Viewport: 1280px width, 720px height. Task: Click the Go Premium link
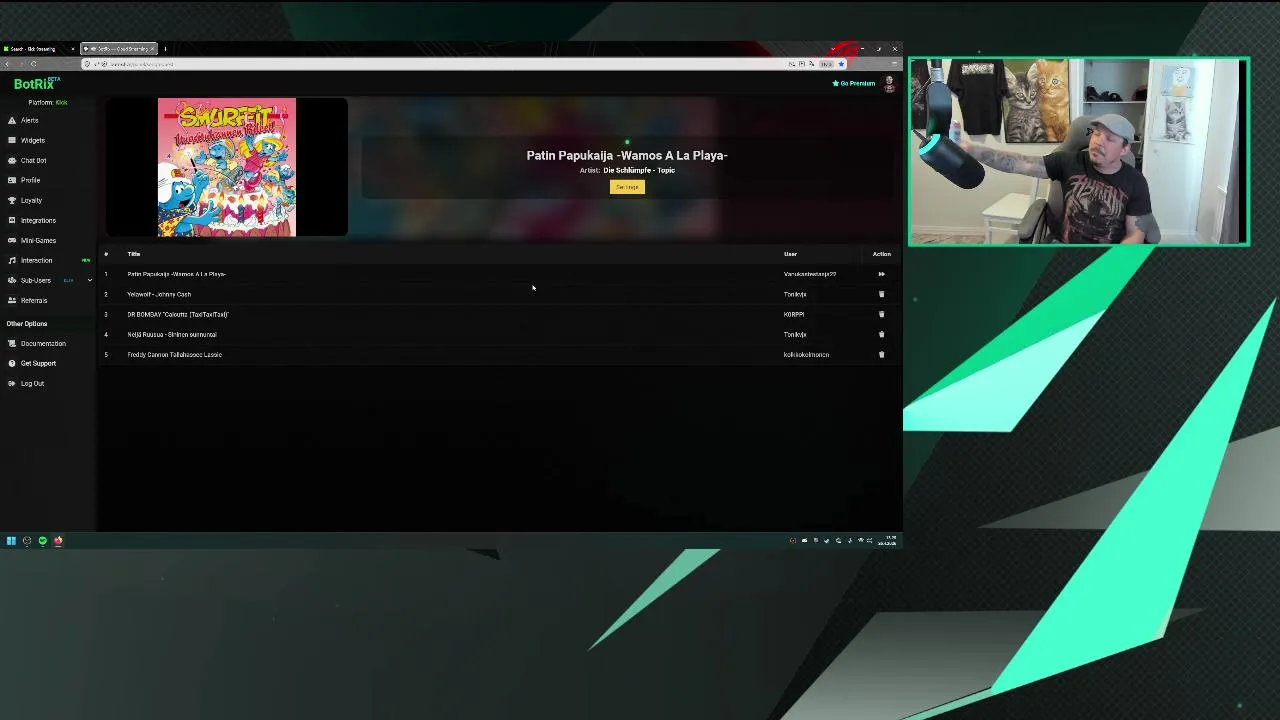tap(854, 83)
